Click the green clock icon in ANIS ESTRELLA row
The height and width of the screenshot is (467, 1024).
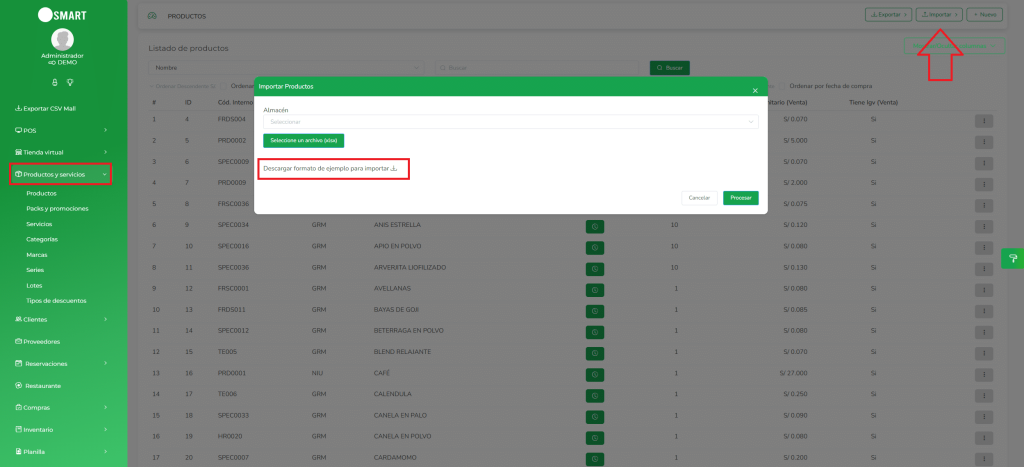tap(595, 225)
